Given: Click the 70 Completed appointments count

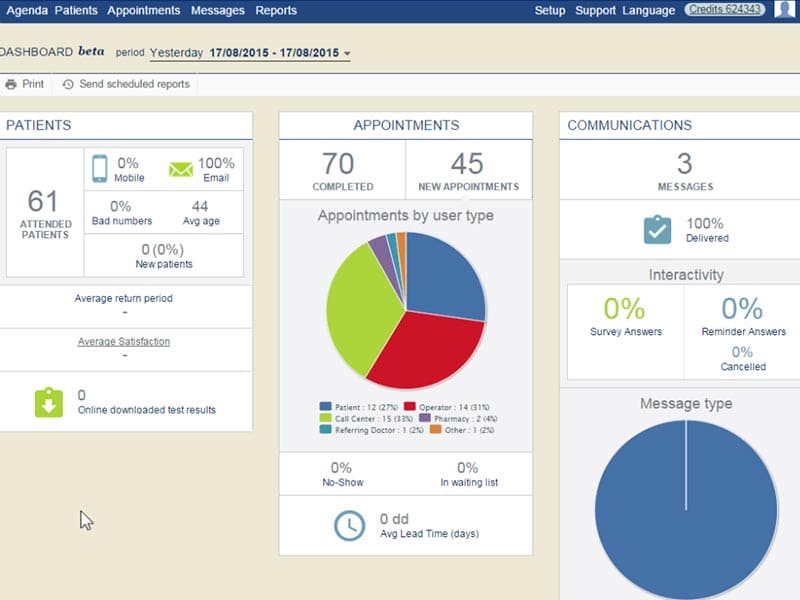Looking at the screenshot, I should pos(338,164).
